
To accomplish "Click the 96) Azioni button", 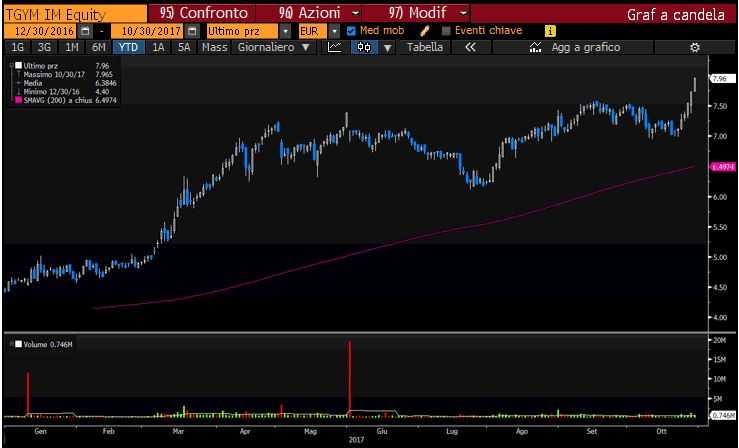I will [x=309, y=13].
